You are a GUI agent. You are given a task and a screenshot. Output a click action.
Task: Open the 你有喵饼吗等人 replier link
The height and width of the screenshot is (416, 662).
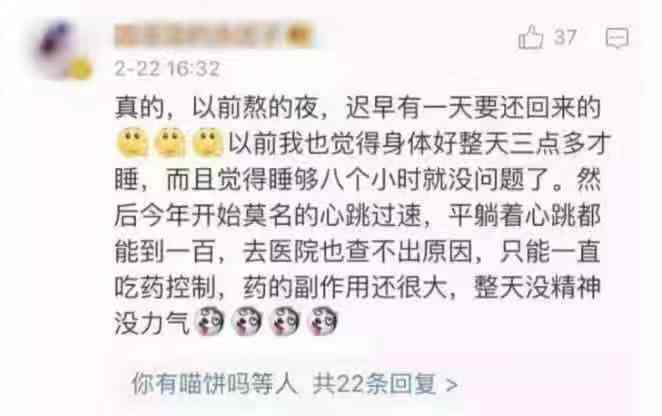(214, 384)
